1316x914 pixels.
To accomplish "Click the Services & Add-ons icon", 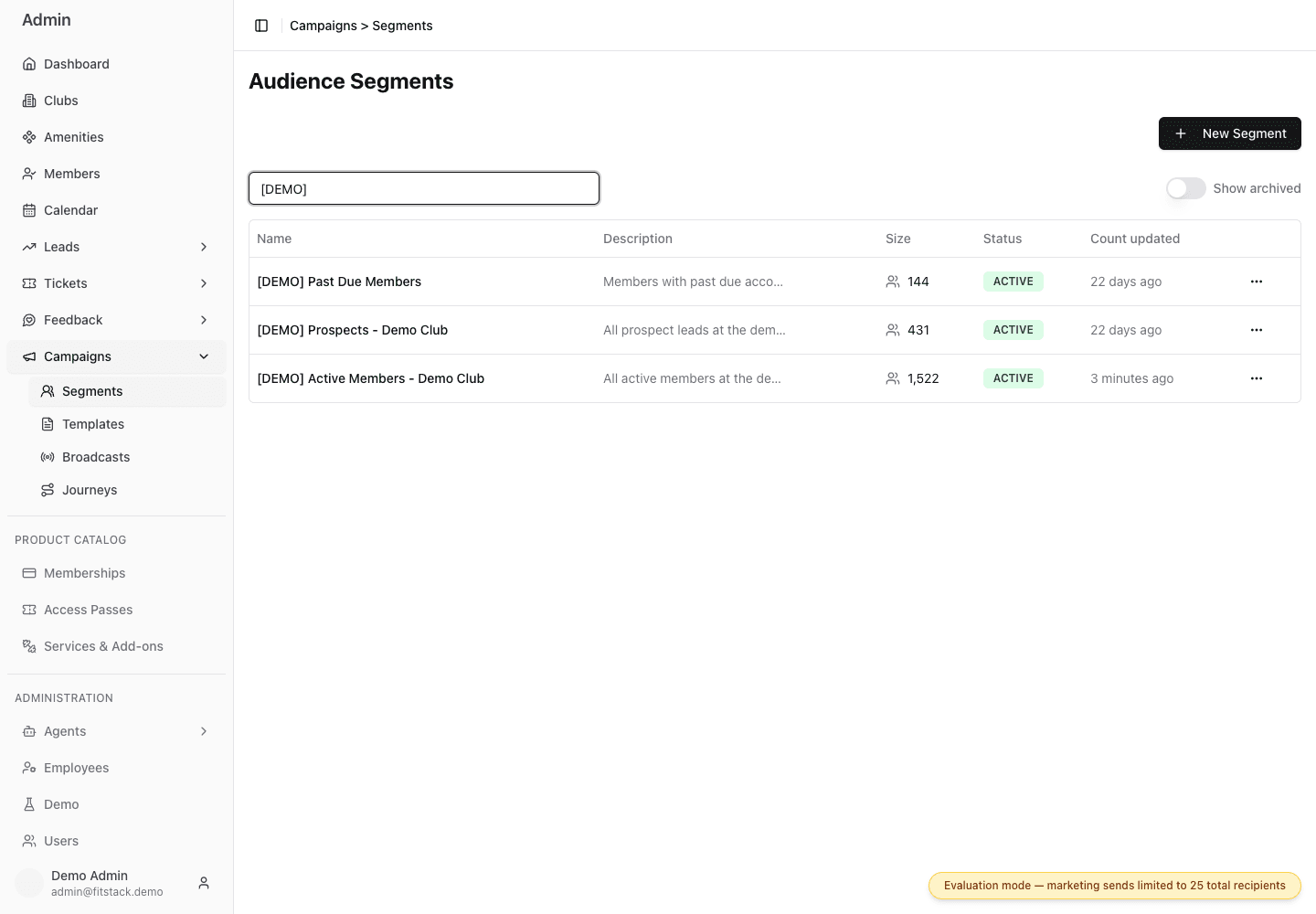I will (29, 646).
